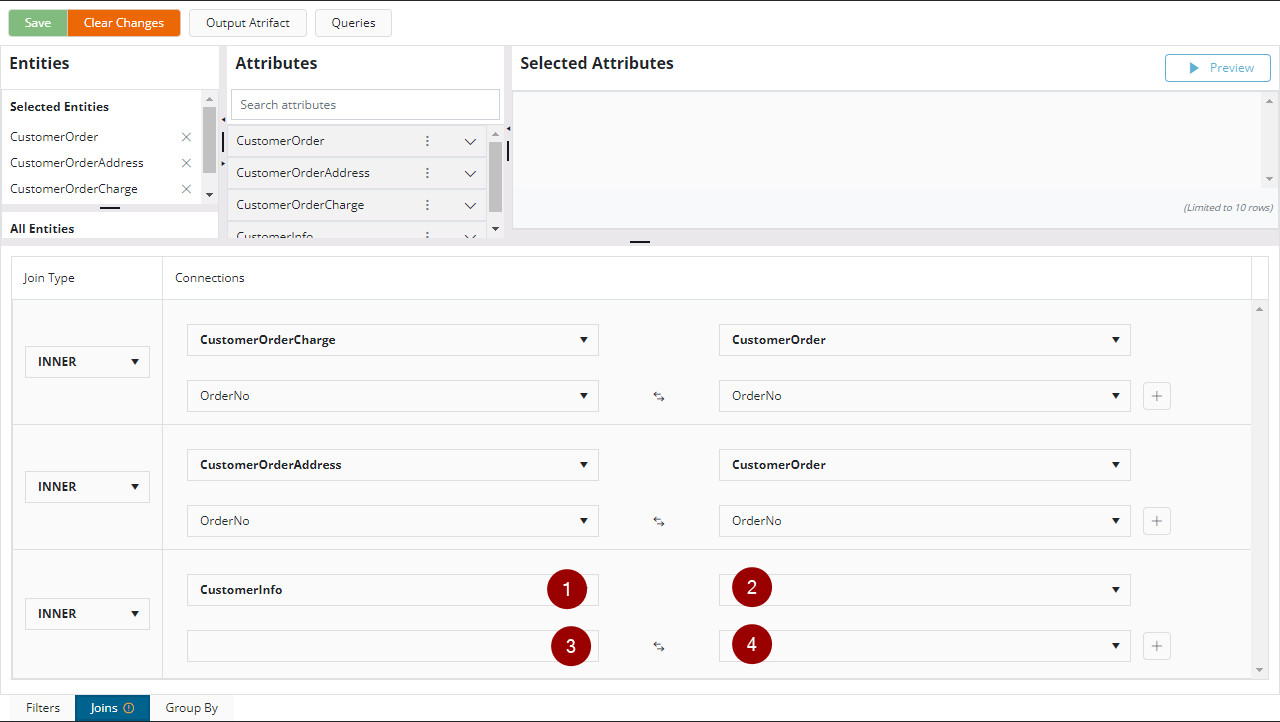Click the Save button
1280x722 pixels.
click(x=38, y=23)
